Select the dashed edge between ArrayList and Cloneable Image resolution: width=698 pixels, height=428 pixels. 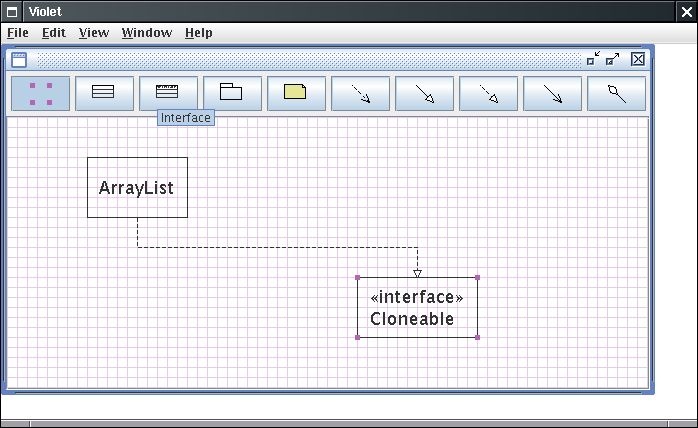pyautogui.click(x=277, y=247)
